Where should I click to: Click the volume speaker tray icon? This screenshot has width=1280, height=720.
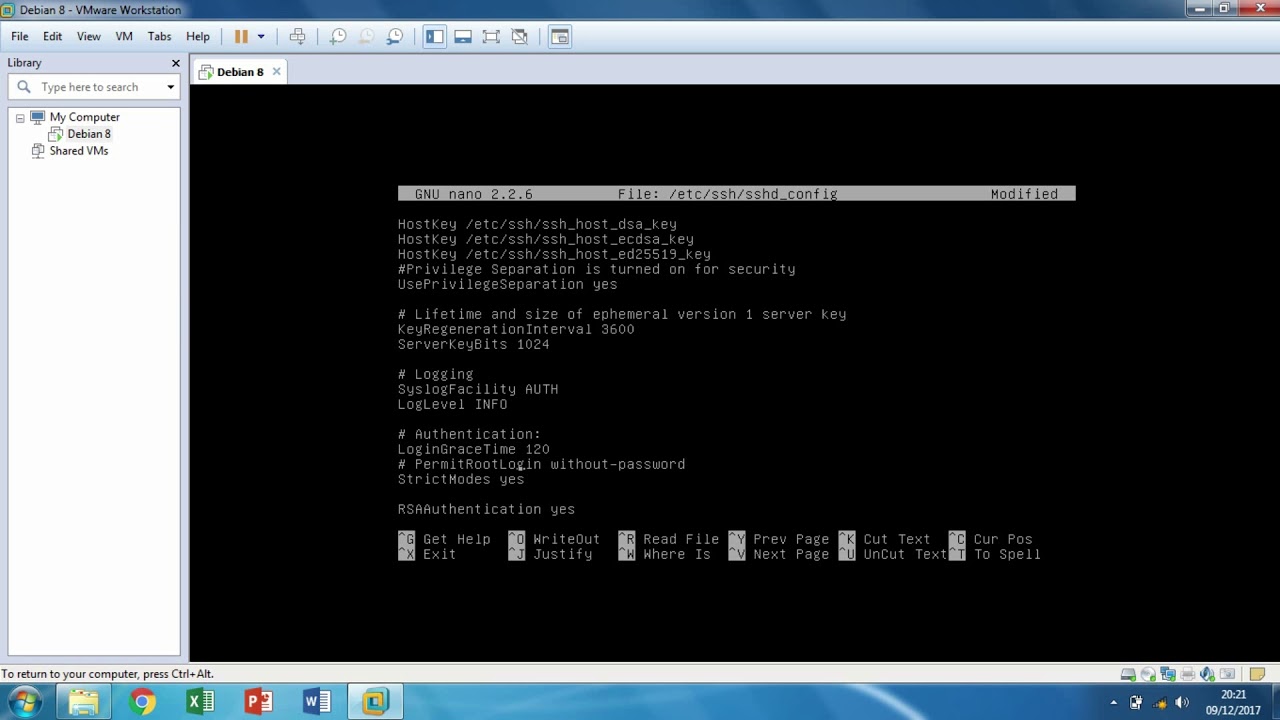click(1182, 703)
